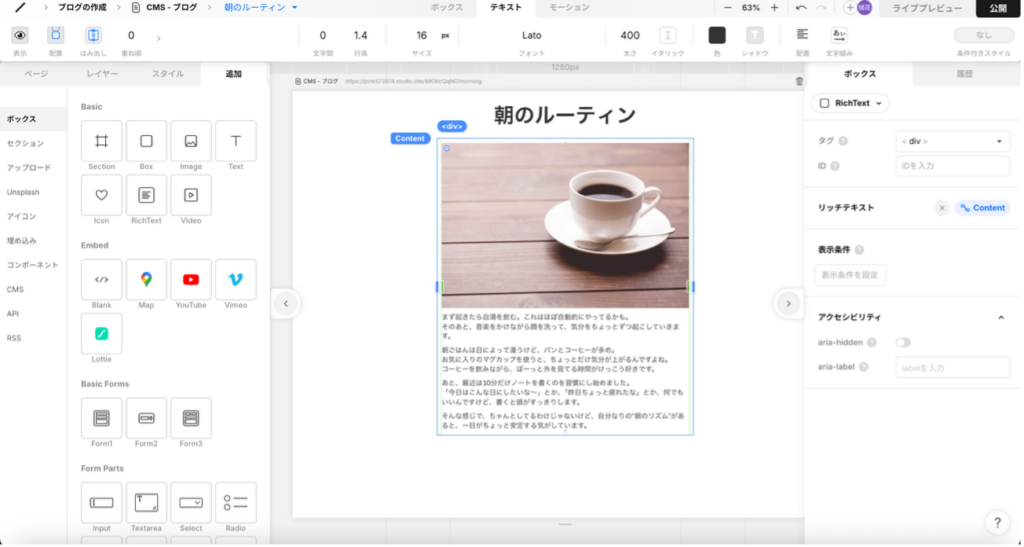The width and height of the screenshot is (1024, 547).
Task: Select the Section box element
Action: pos(101,141)
